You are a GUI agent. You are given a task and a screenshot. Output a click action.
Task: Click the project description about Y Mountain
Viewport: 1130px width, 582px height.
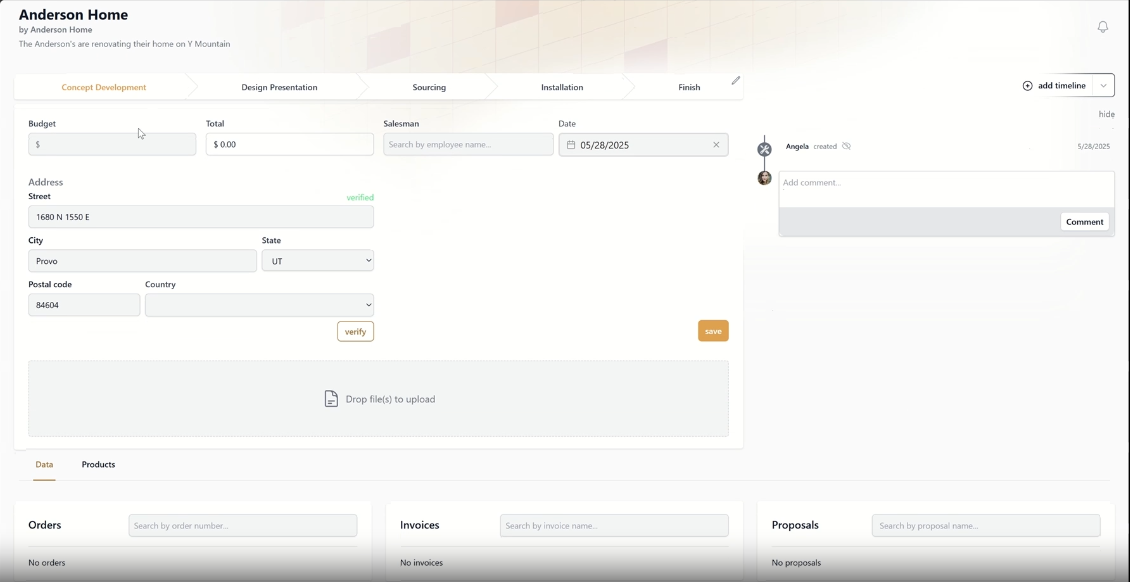[125, 44]
